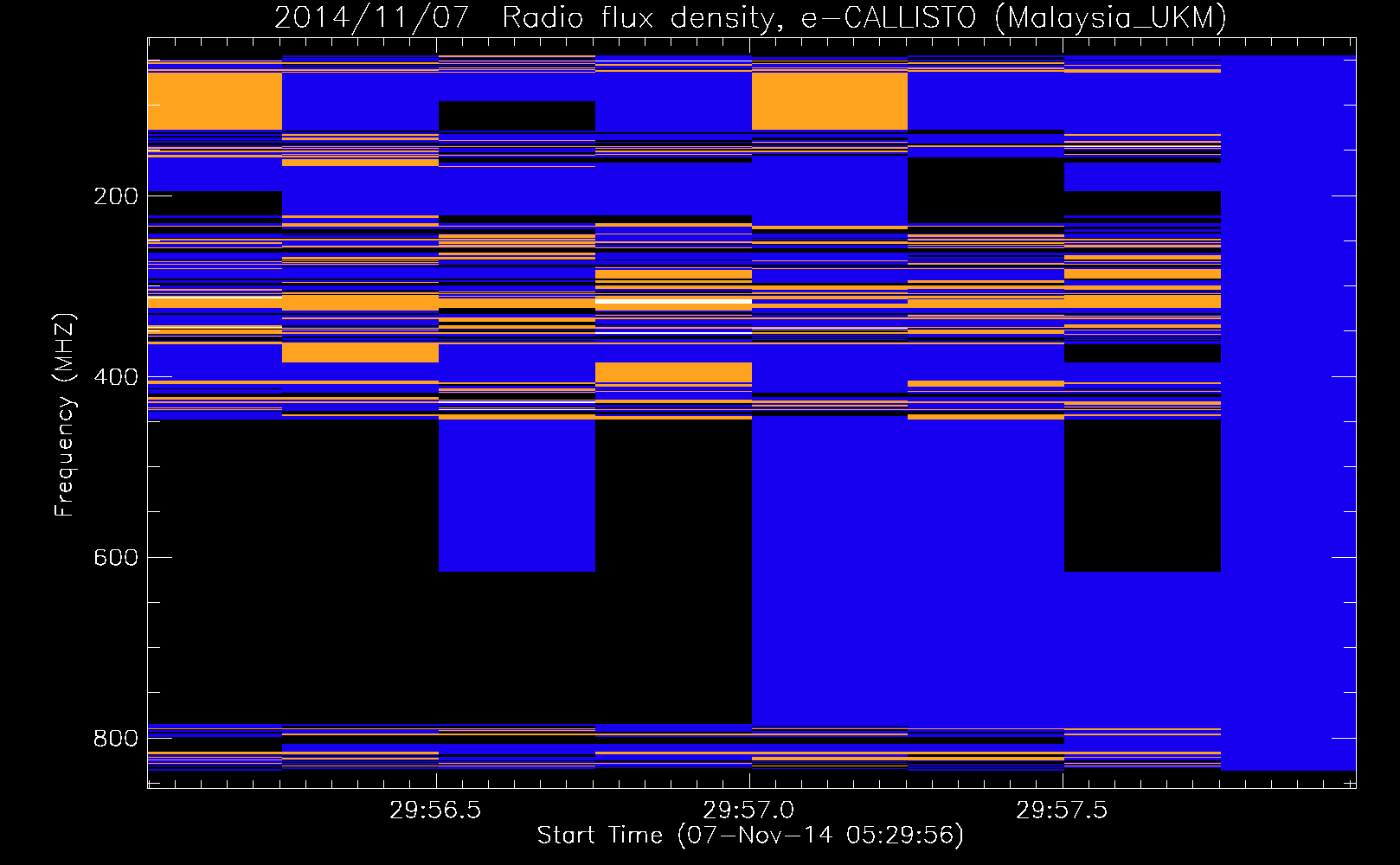This screenshot has width=1400, height=865.
Task: Click the 'Start Time (07-Nov-14 05:29:56)' label
Action: tap(750, 836)
